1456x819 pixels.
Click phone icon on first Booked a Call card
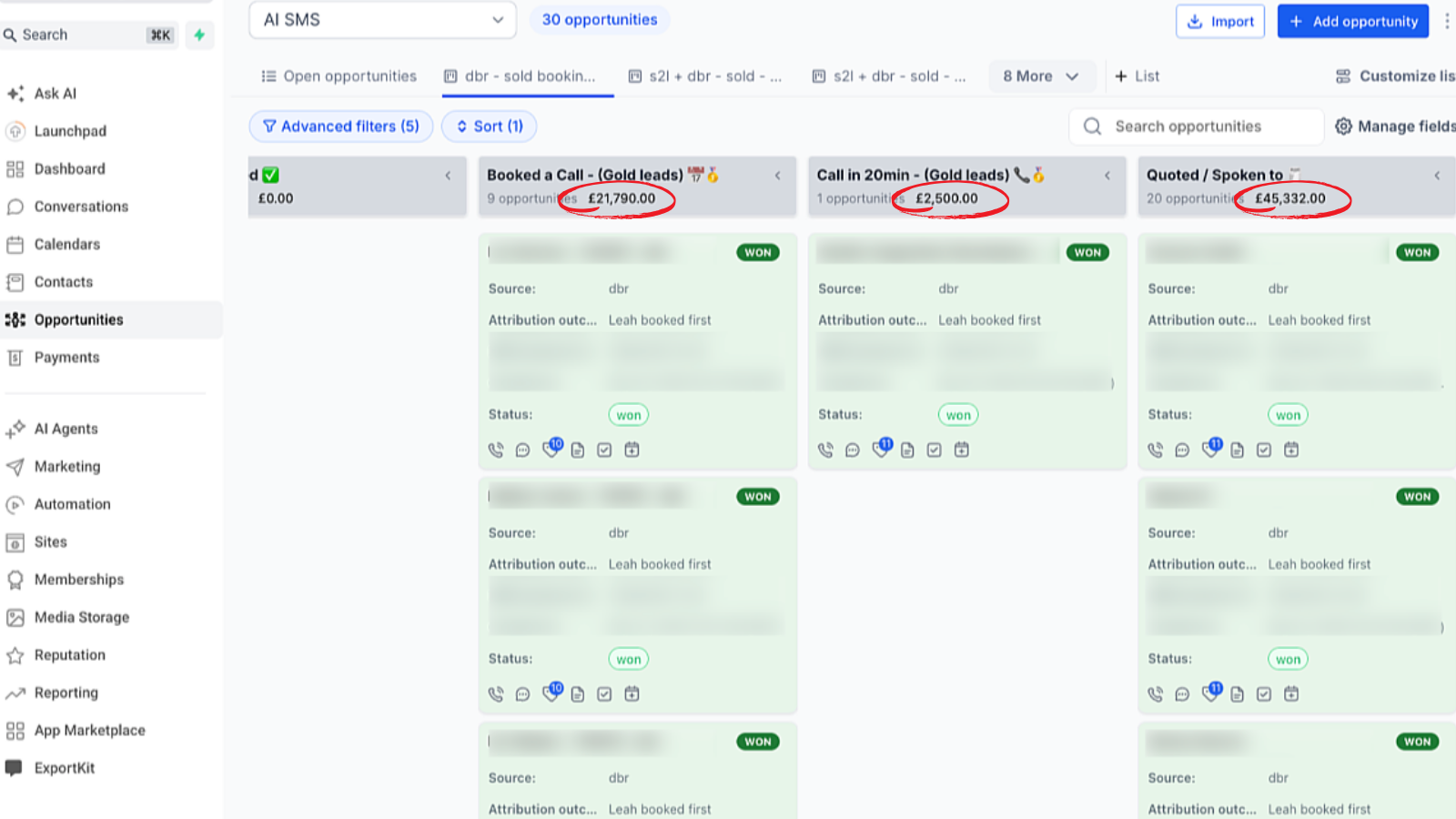[x=496, y=450]
